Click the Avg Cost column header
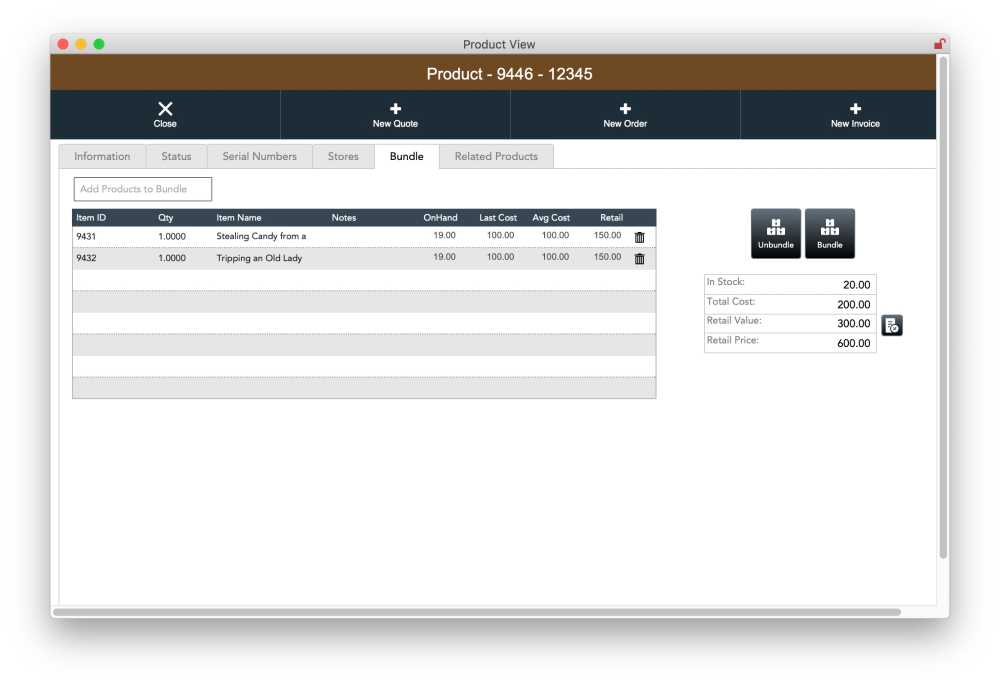Screen dimensions: 1000x685 [x=551, y=217]
